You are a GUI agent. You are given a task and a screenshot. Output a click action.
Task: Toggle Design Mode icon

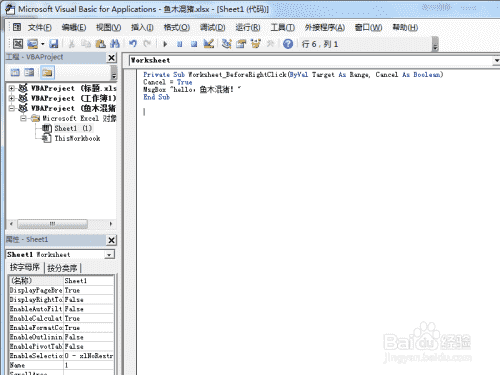(209, 44)
